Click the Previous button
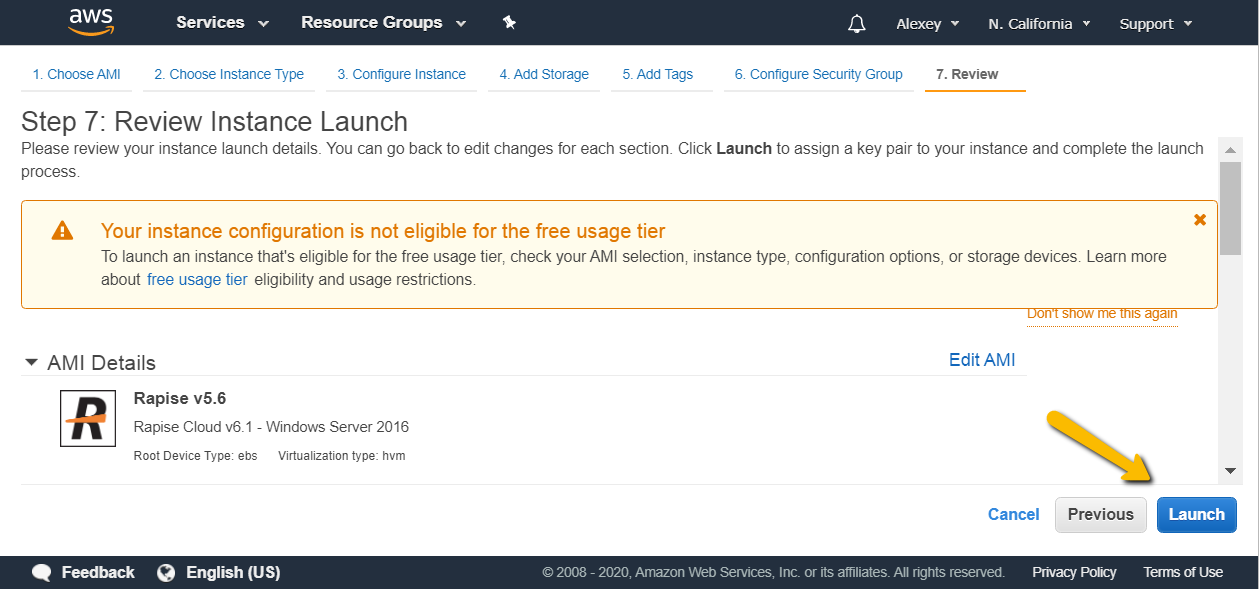Image resolution: width=1259 pixels, height=589 pixels. pyautogui.click(x=1100, y=514)
